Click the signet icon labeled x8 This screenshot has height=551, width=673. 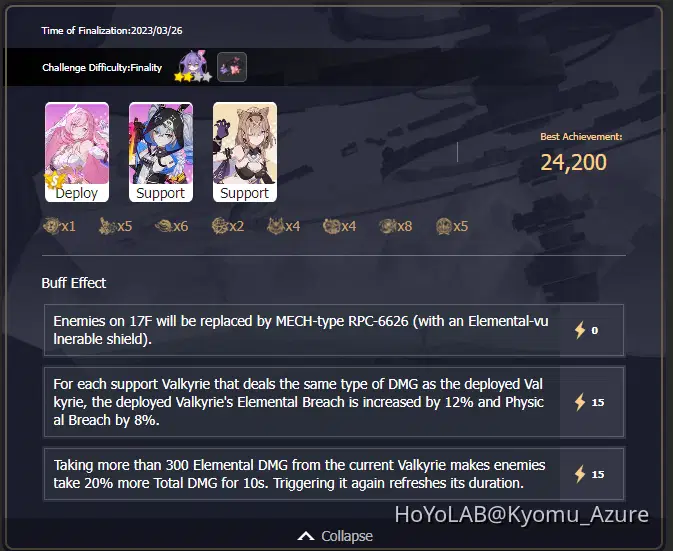click(x=388, y=226)
